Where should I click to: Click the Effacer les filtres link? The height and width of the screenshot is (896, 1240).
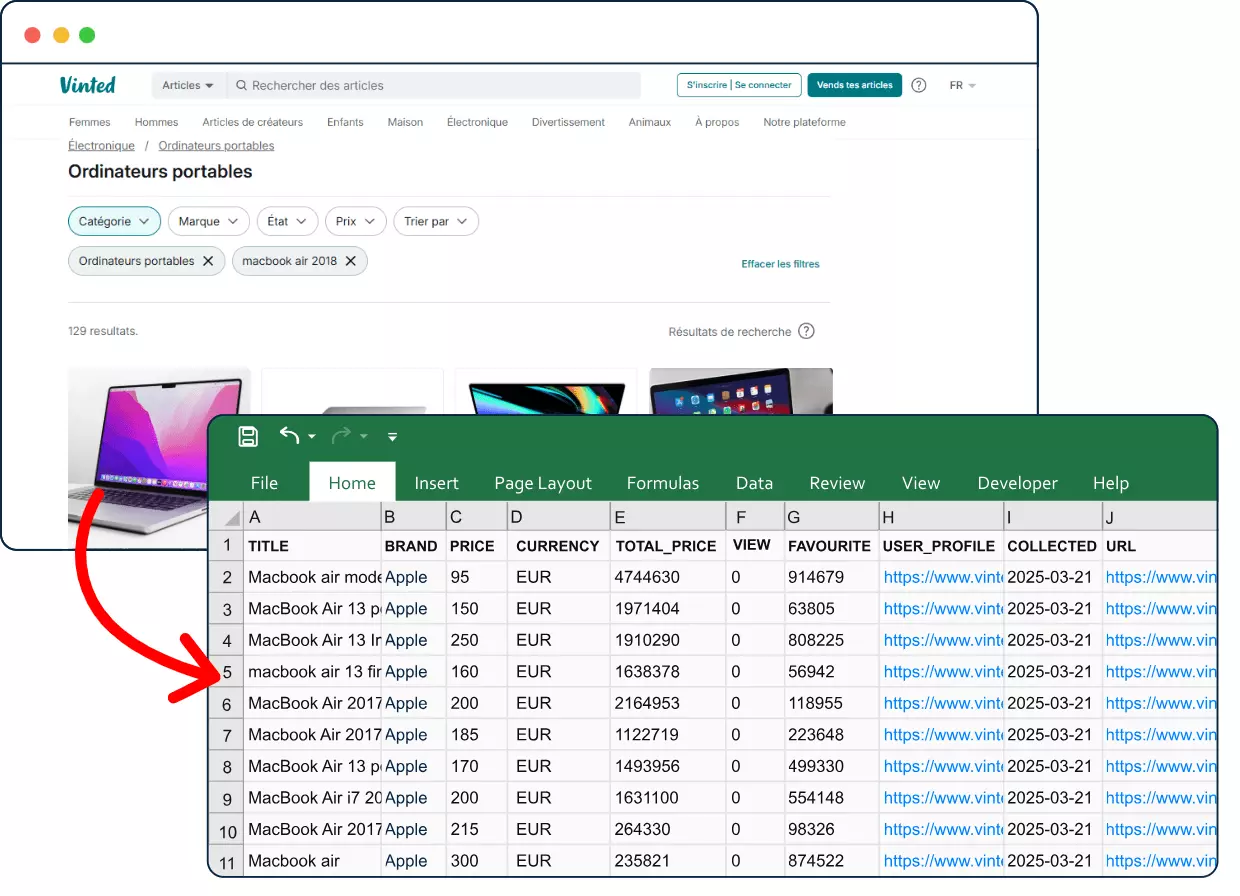tap(782, 264)
